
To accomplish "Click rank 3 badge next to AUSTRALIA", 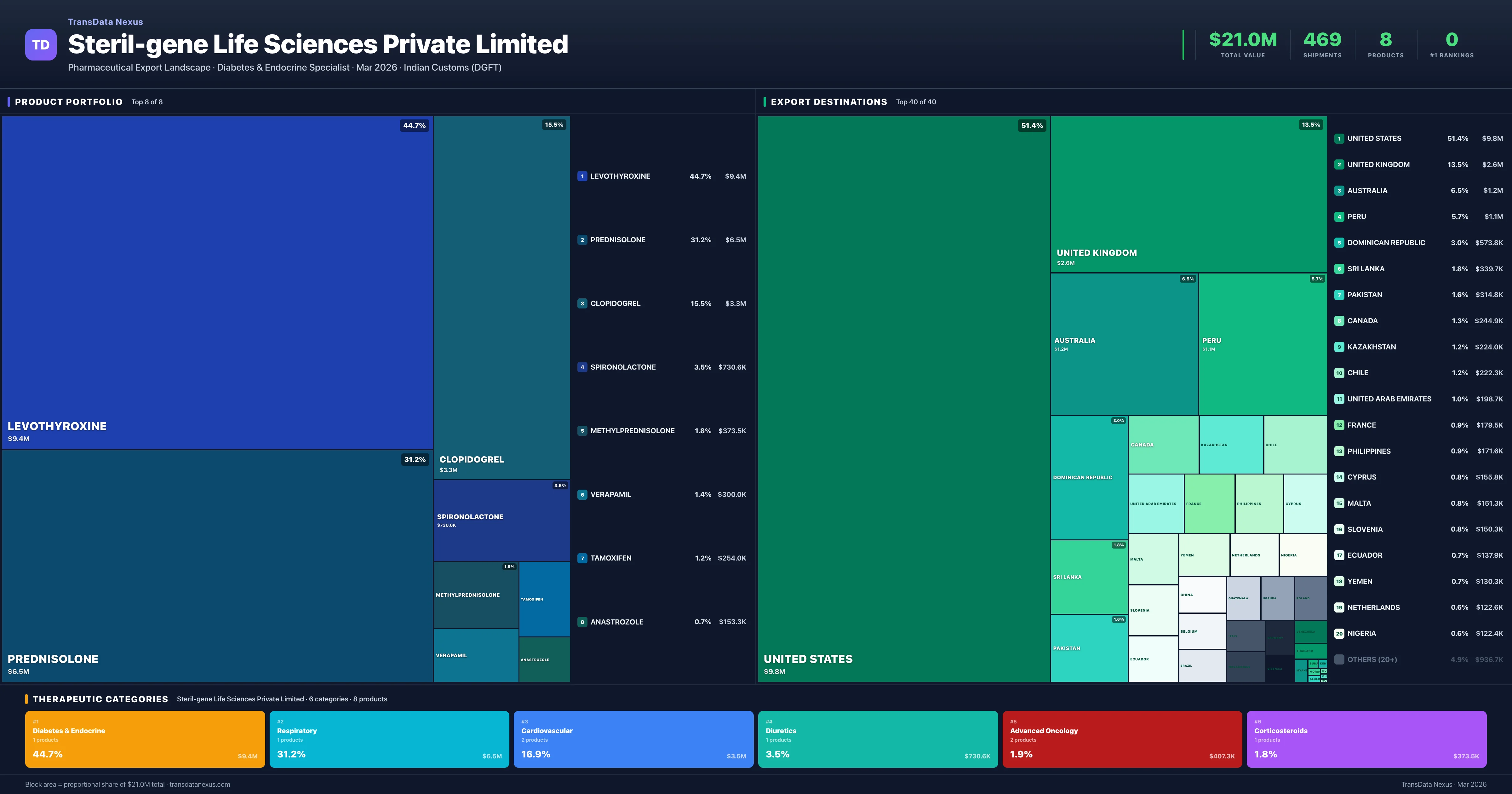I will 1339,191.
